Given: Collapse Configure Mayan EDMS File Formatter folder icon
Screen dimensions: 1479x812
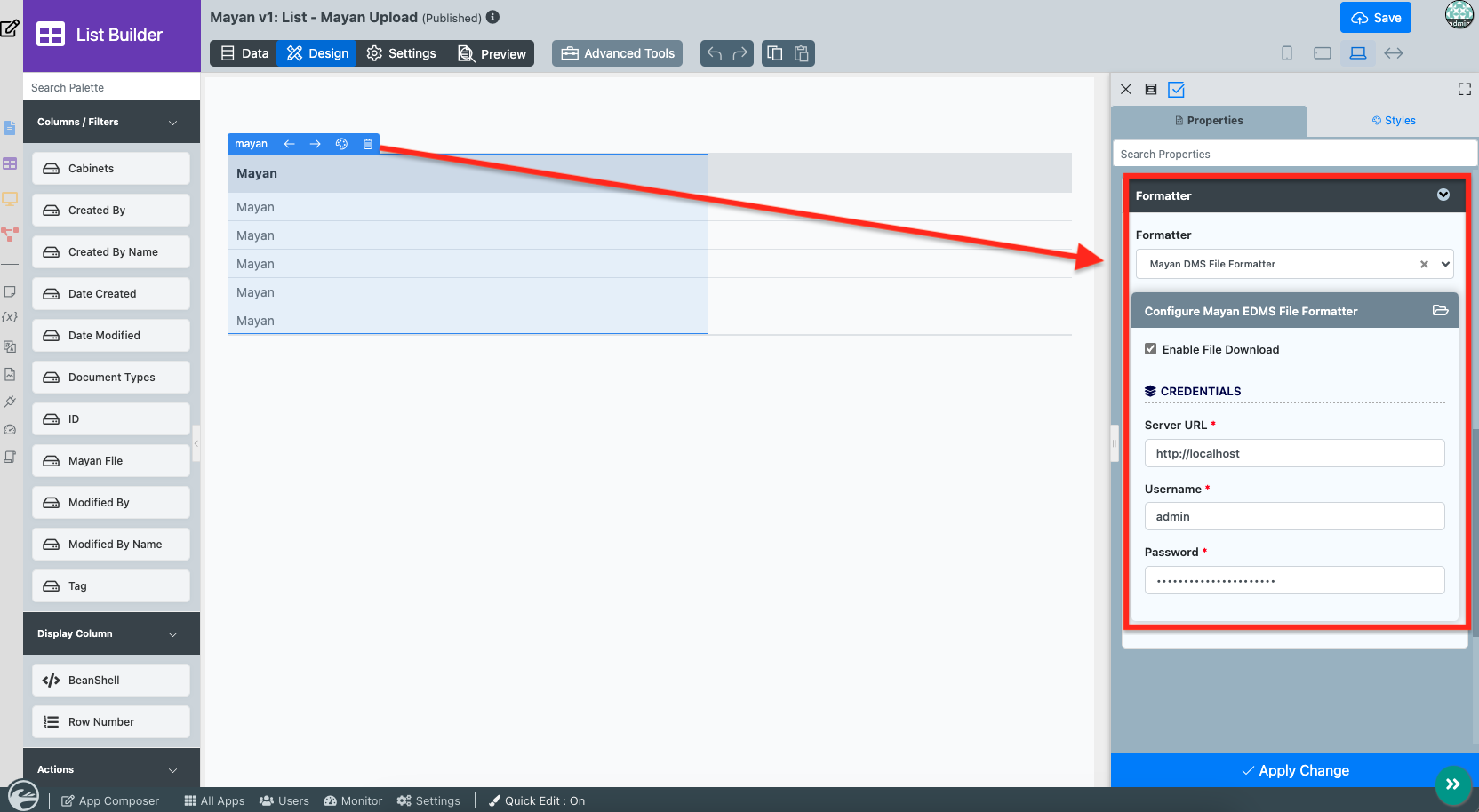Looking at the screenshot, I should [1441, 310].
